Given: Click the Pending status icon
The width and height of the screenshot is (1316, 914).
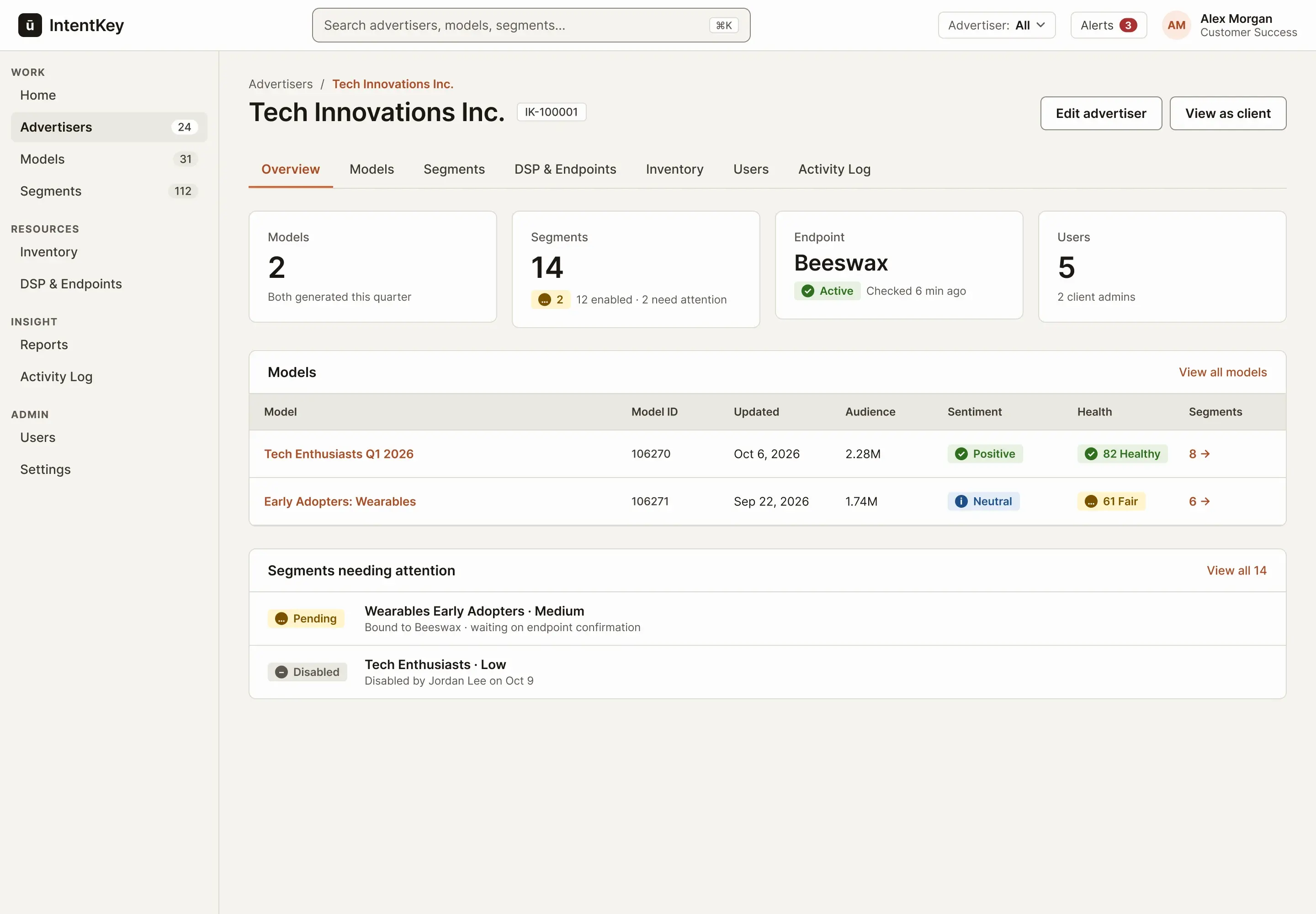Looking at the screenshot, I should coord(281,618).
